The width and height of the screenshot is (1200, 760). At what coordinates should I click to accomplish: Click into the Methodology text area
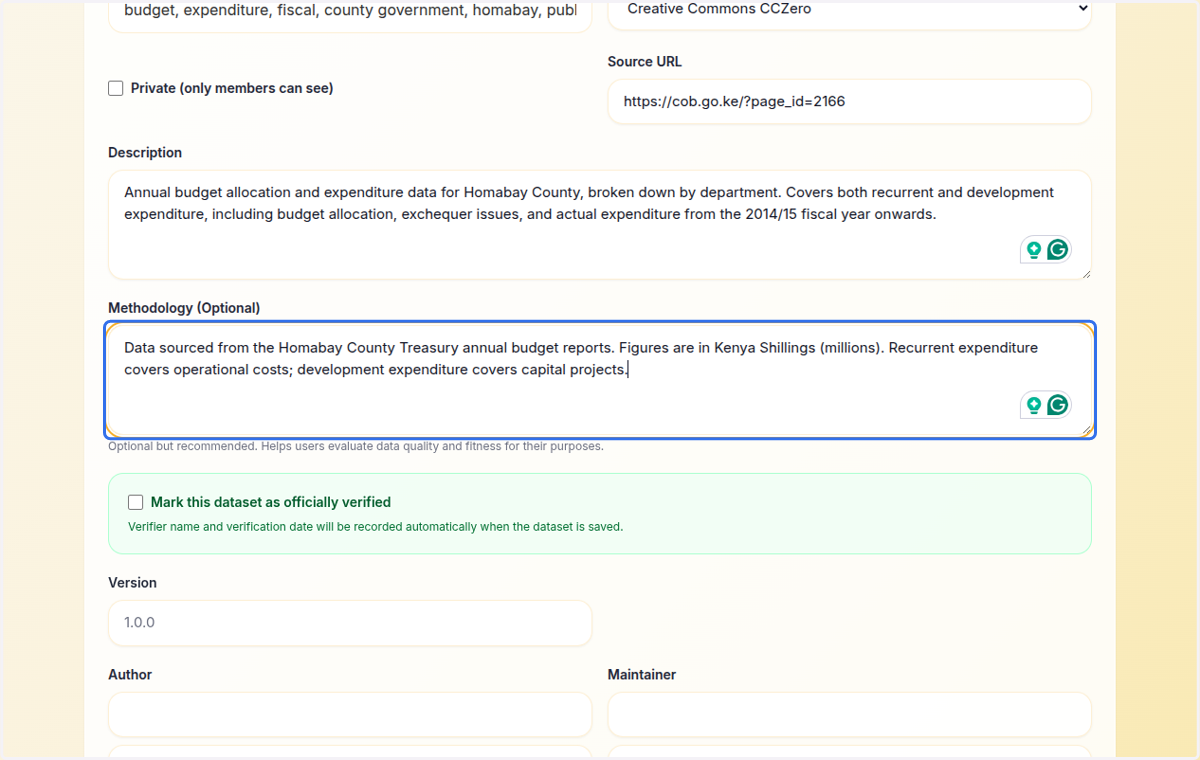[x=600, y=380]
